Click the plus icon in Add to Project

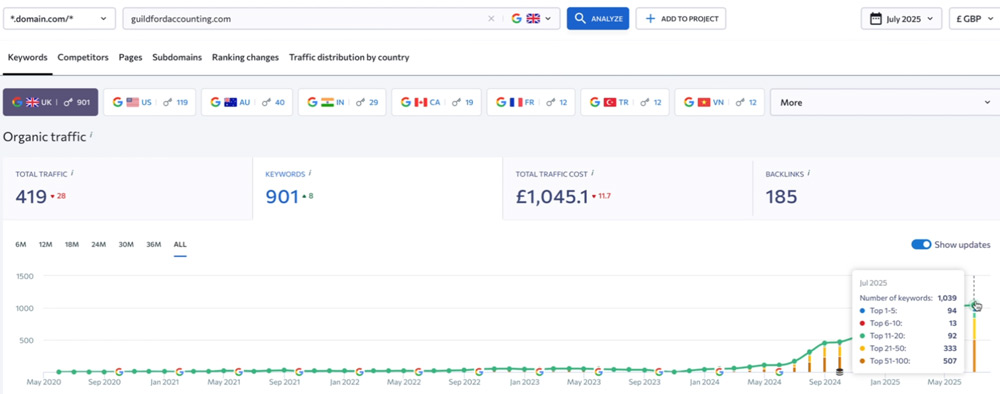coord(651,18)
